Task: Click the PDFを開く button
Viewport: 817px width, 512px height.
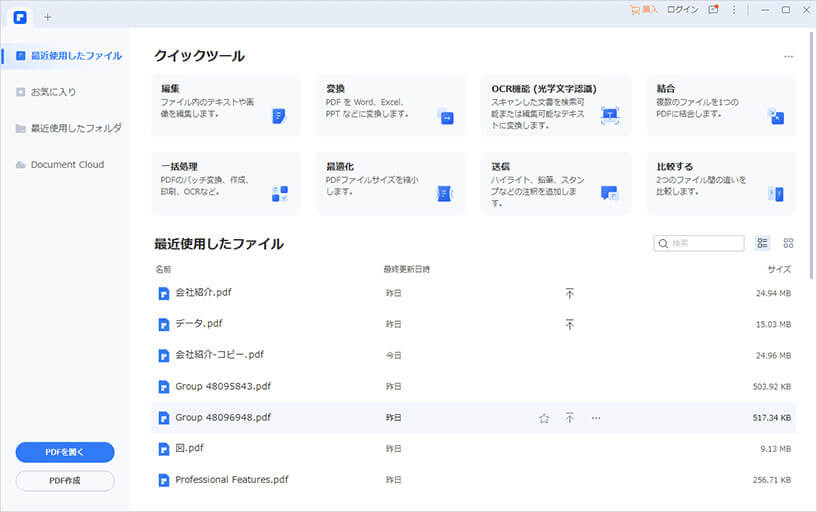Action: pos(65,452)
